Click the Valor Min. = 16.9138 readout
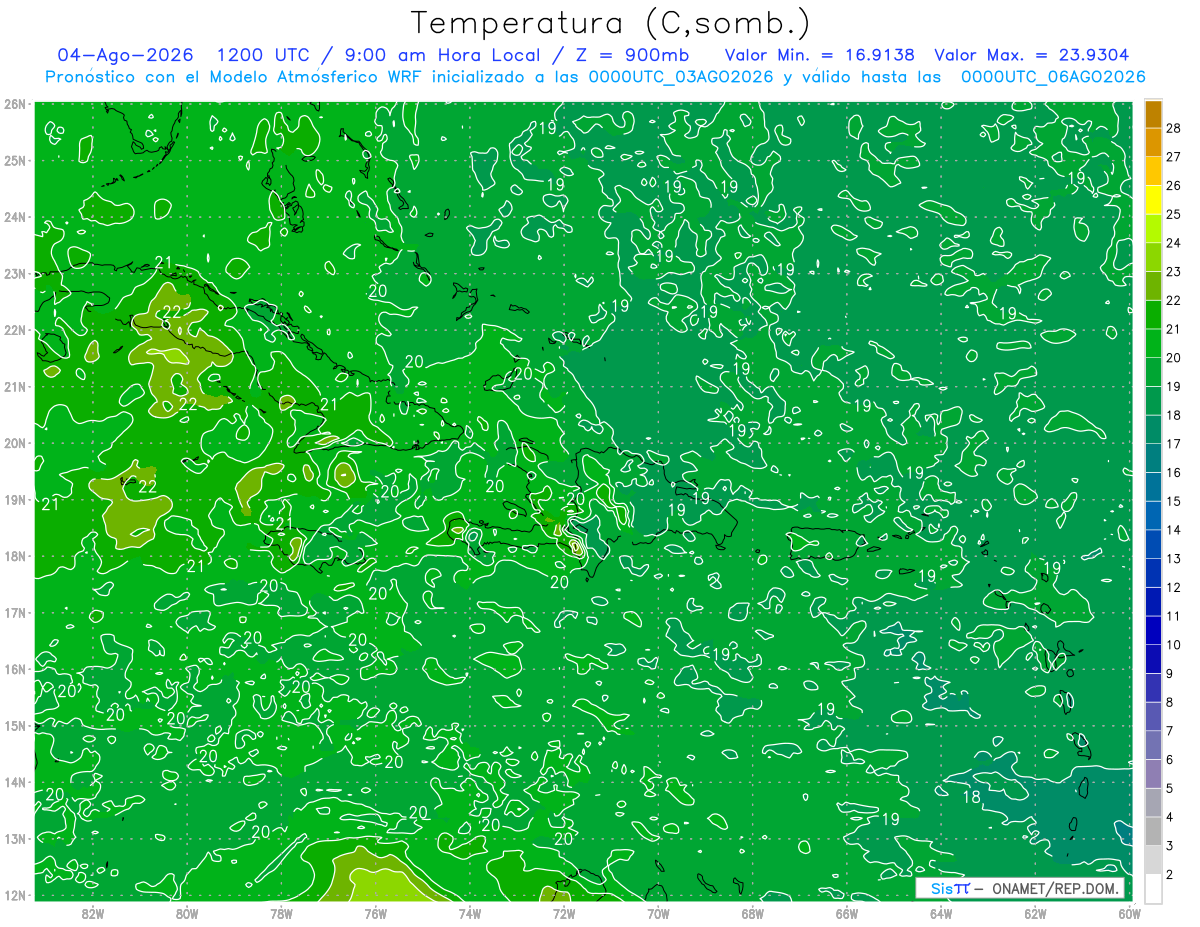Screen dimensions: 1200x927 pyautogui.click(x=819, y=55)
